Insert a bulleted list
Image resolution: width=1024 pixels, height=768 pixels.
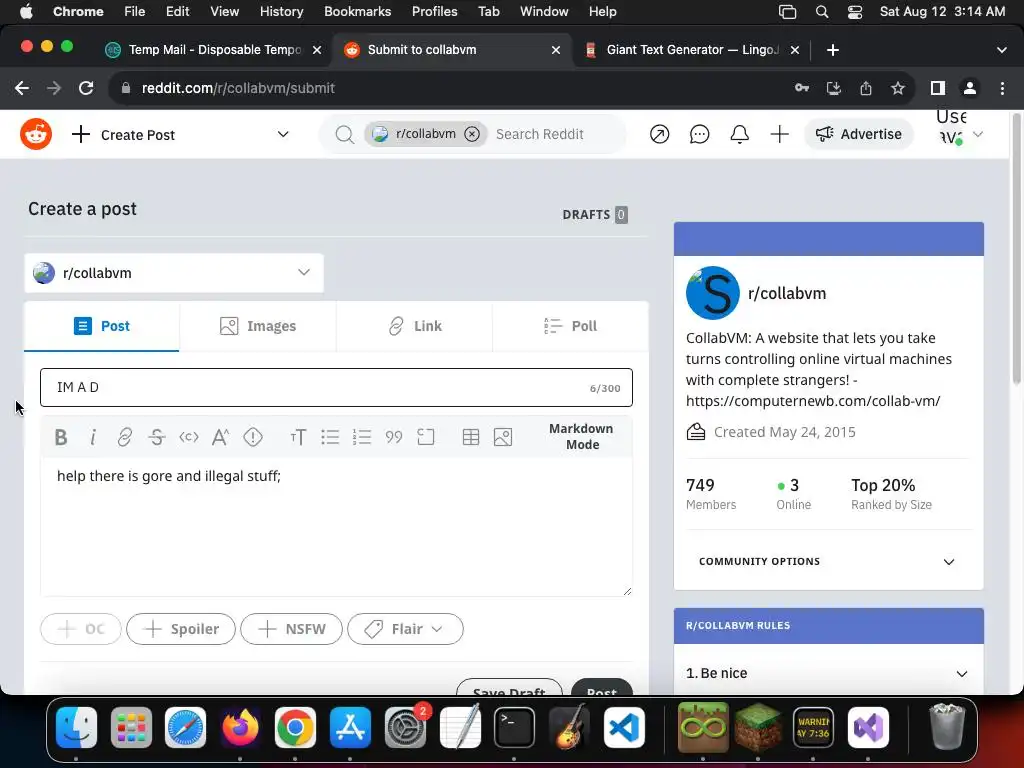330,437
